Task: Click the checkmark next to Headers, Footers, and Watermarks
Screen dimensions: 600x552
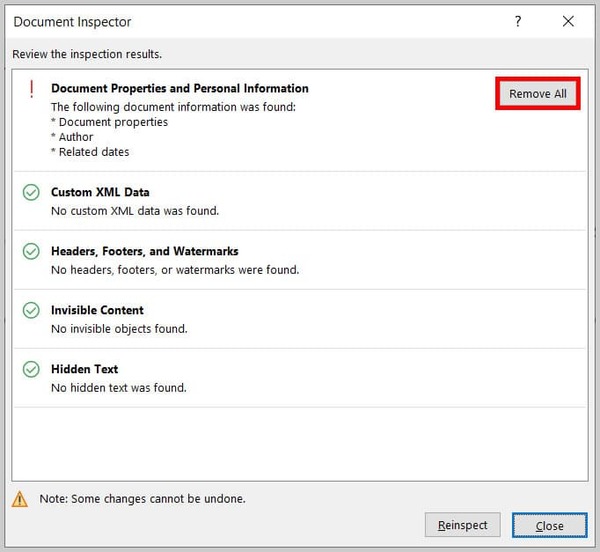Action: point(31,251)
